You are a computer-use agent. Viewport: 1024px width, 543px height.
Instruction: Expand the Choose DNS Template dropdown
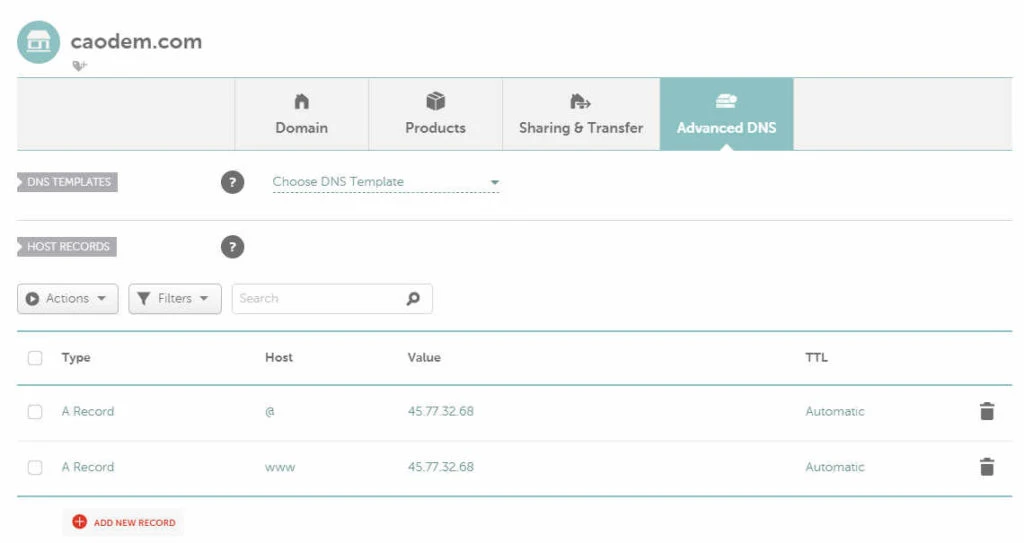pyautogui.click(x=385, y=182)
